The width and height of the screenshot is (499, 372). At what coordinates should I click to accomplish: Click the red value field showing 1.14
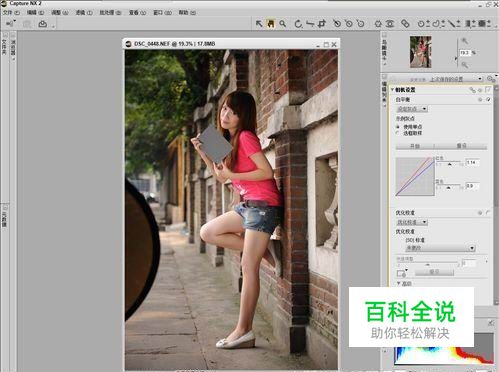tap(472, 162)
